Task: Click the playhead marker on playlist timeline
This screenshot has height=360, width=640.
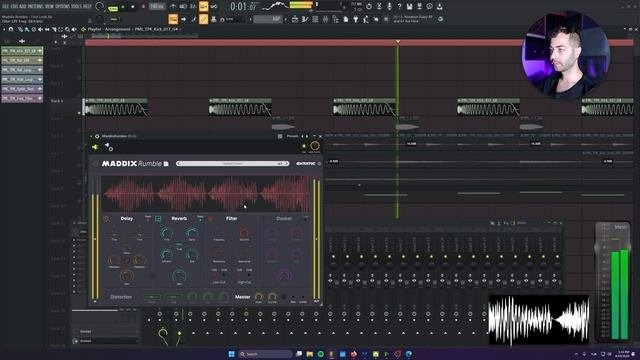Action: pos(398,42)
